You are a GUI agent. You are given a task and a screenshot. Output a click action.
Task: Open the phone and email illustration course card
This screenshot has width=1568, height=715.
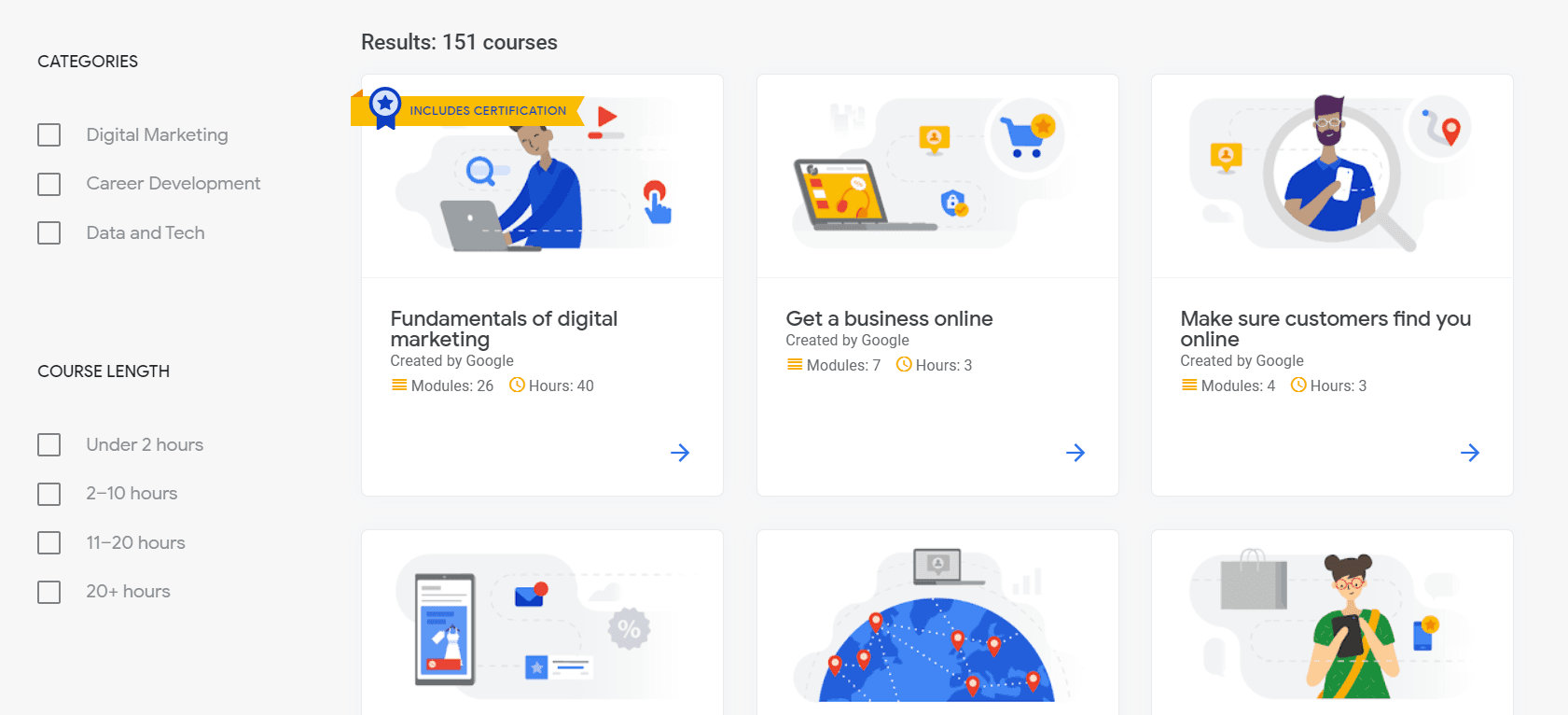(542, 624)
